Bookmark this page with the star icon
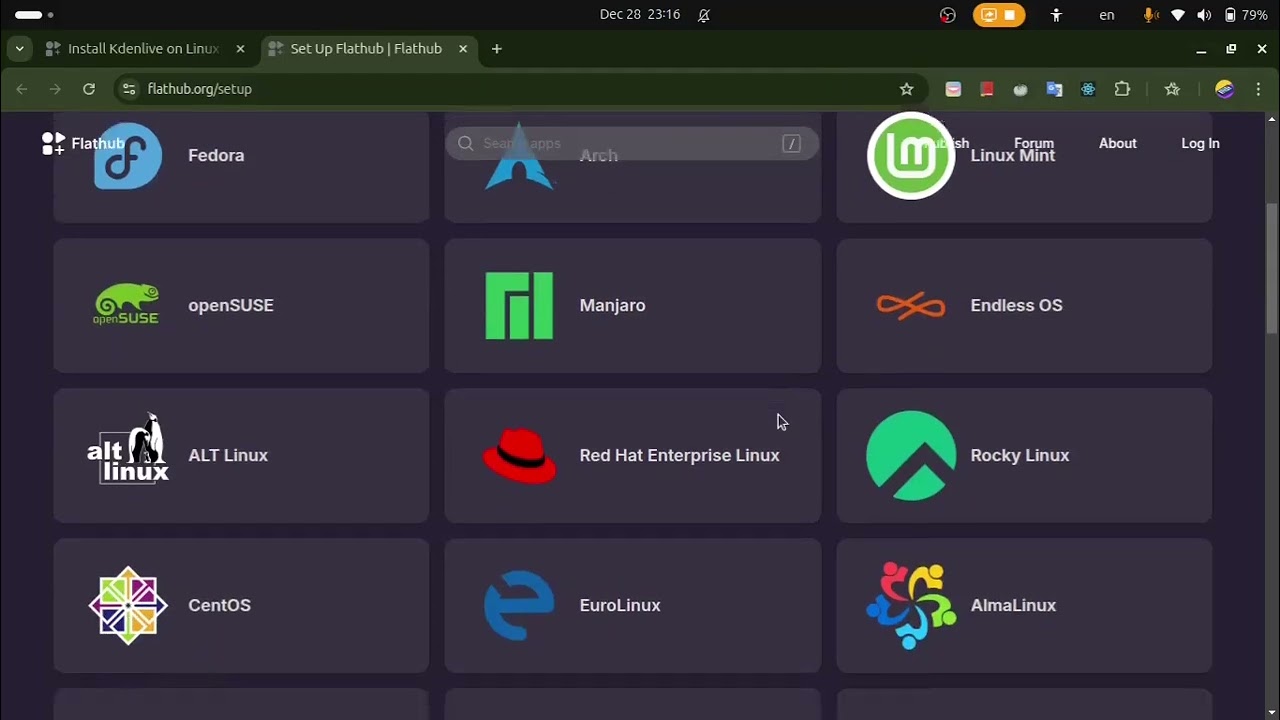1280x720 pixels. click(906, 89)
